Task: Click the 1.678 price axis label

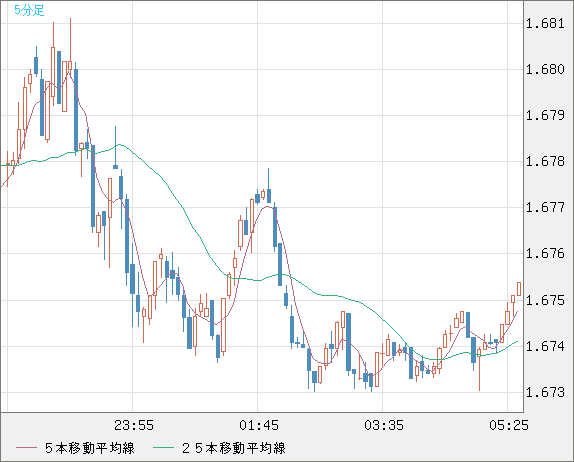Action: [545, 161]
